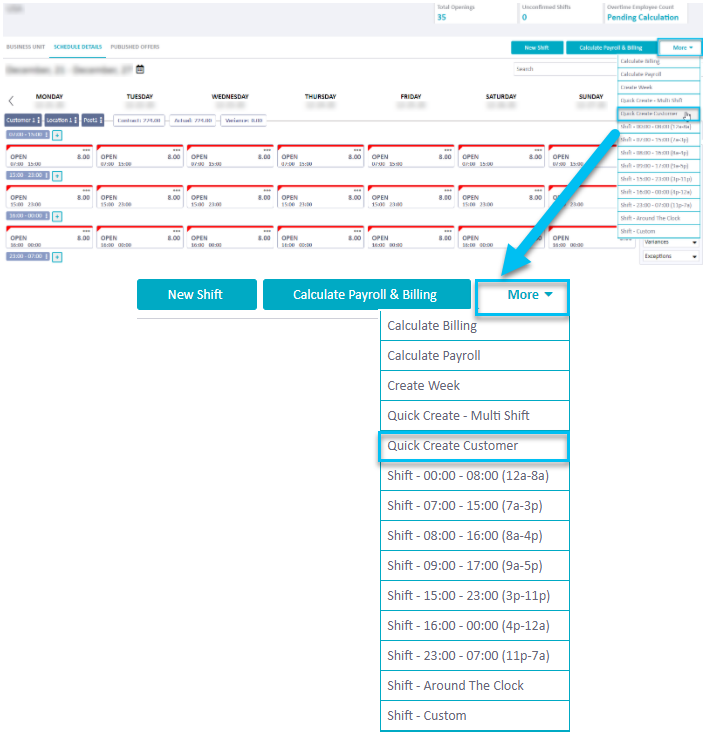Expand the Exceptions dropdown
This screenshot has width=704, height=733.
coord(670,256)
